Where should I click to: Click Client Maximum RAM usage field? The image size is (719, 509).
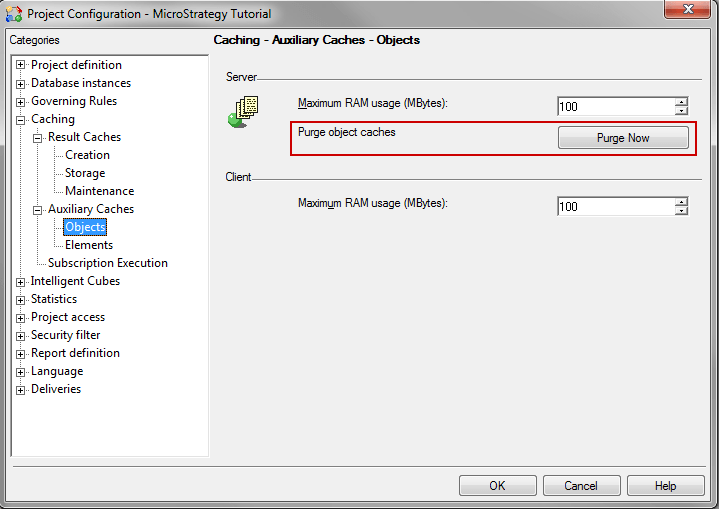616,206
